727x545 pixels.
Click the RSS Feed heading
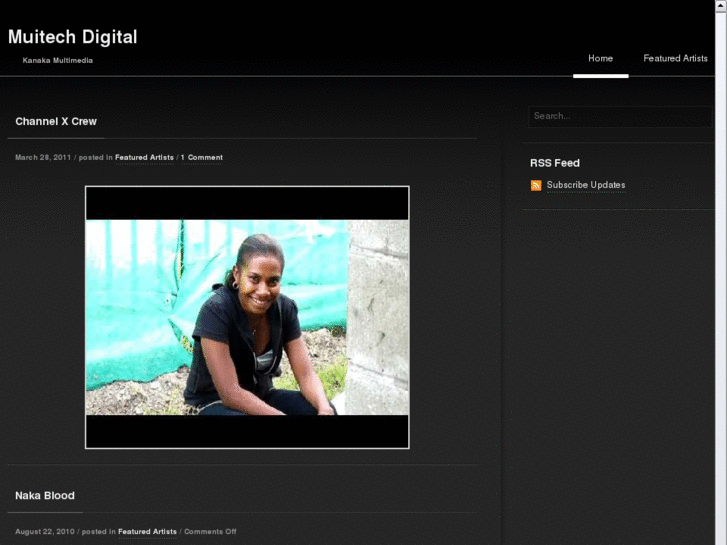coord(555,163)
